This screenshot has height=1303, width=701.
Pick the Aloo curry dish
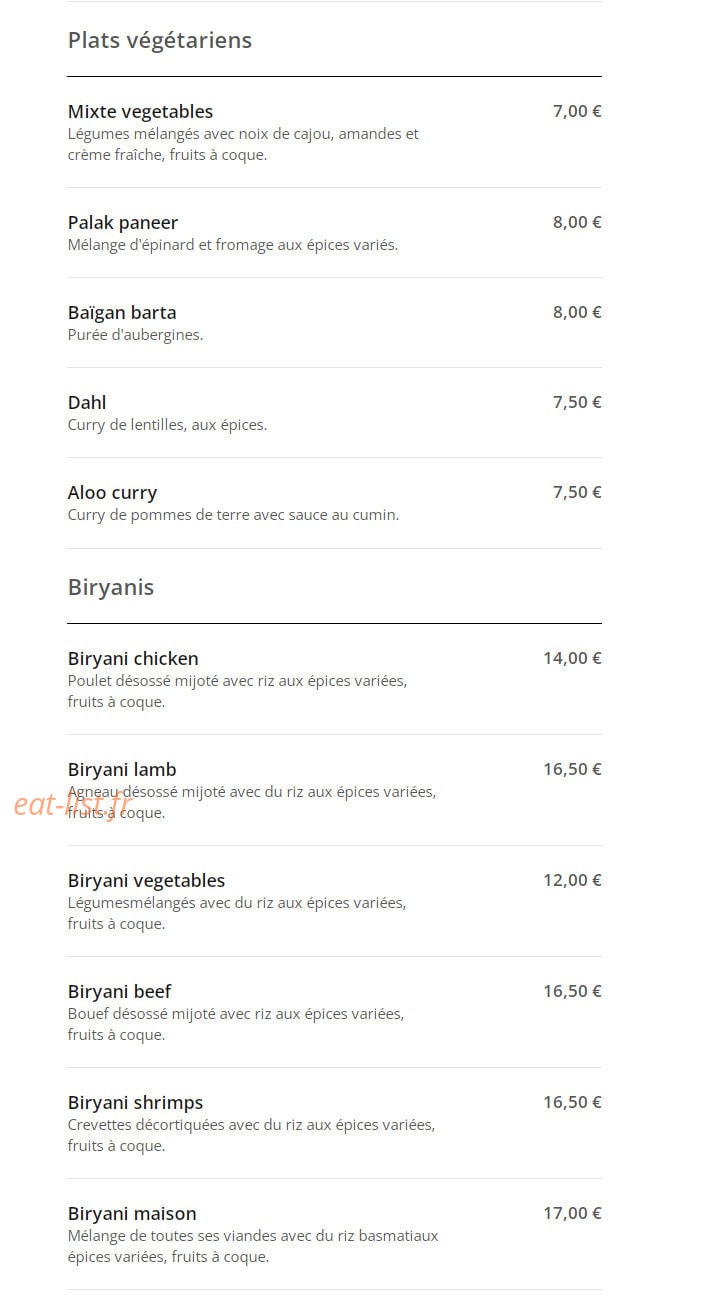coord(112,492)
